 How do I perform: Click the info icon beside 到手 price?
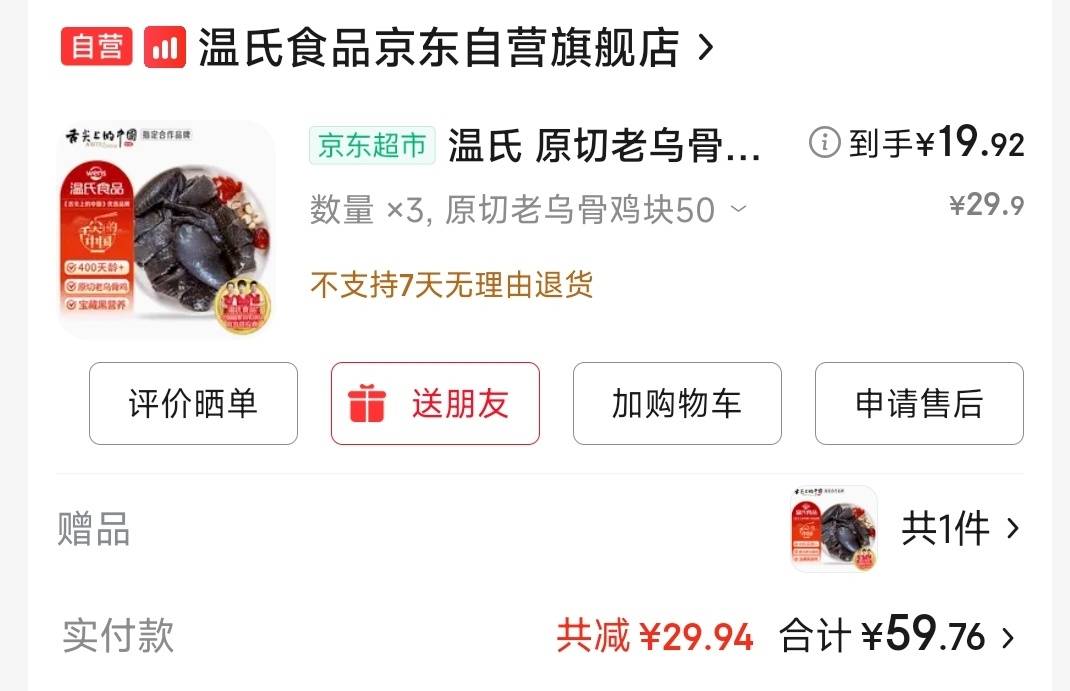[824, 143]
